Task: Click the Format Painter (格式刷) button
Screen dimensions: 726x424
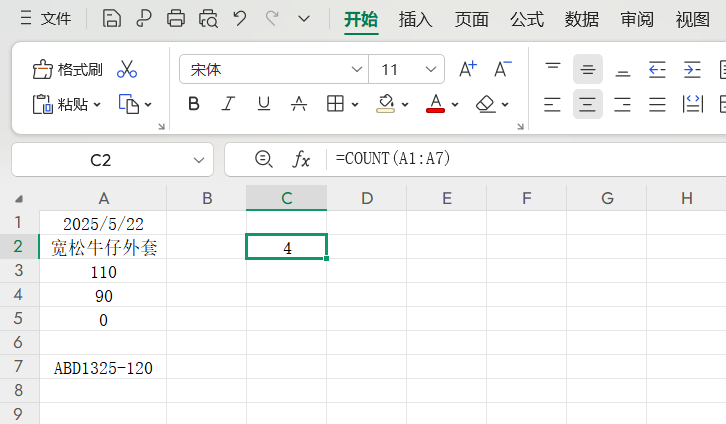Action: 68,69
